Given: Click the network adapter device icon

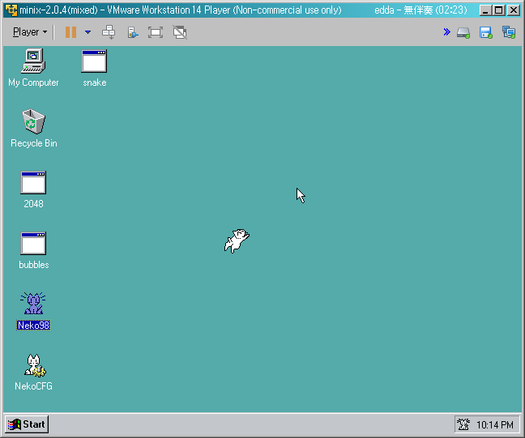Looking at the screenshot, I should pyautogui.click(x=509, y=32).
